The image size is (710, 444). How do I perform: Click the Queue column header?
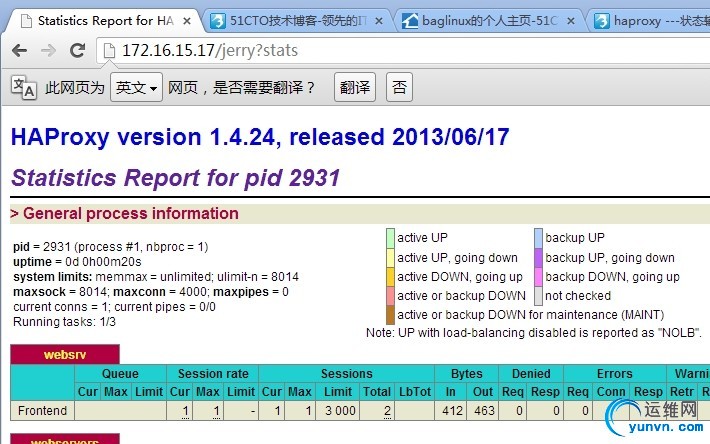coord(120,373)
